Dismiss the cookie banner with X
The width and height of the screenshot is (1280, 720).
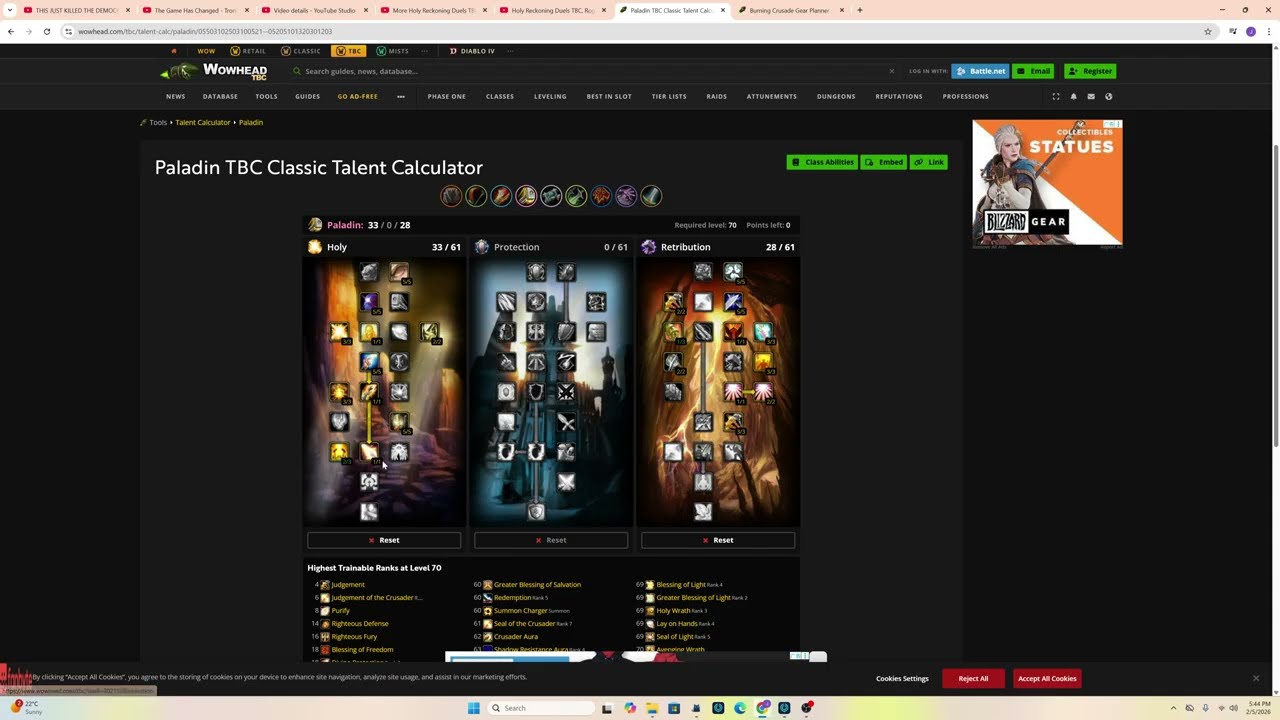(x=1256, y=678)
